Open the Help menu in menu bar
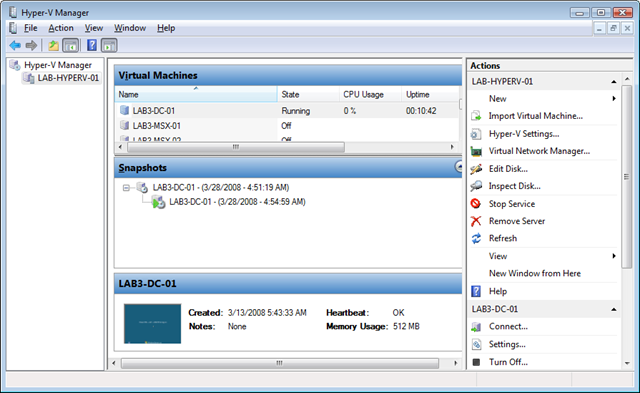Viewport: 640px width, 393px height. (166, 28)
